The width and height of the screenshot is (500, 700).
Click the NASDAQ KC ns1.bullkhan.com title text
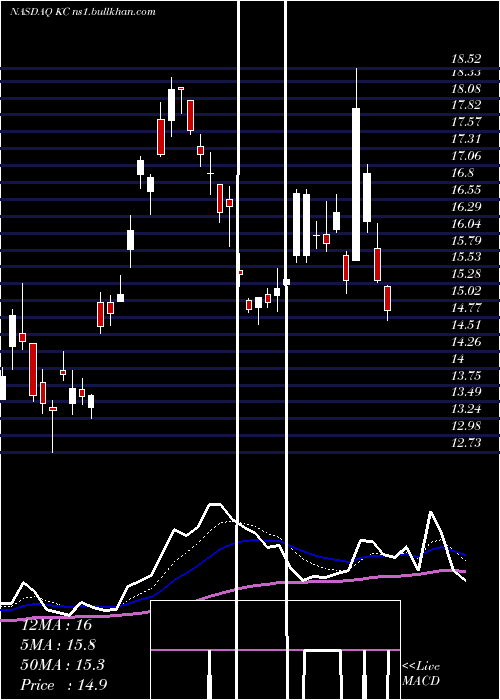[83, 12]
